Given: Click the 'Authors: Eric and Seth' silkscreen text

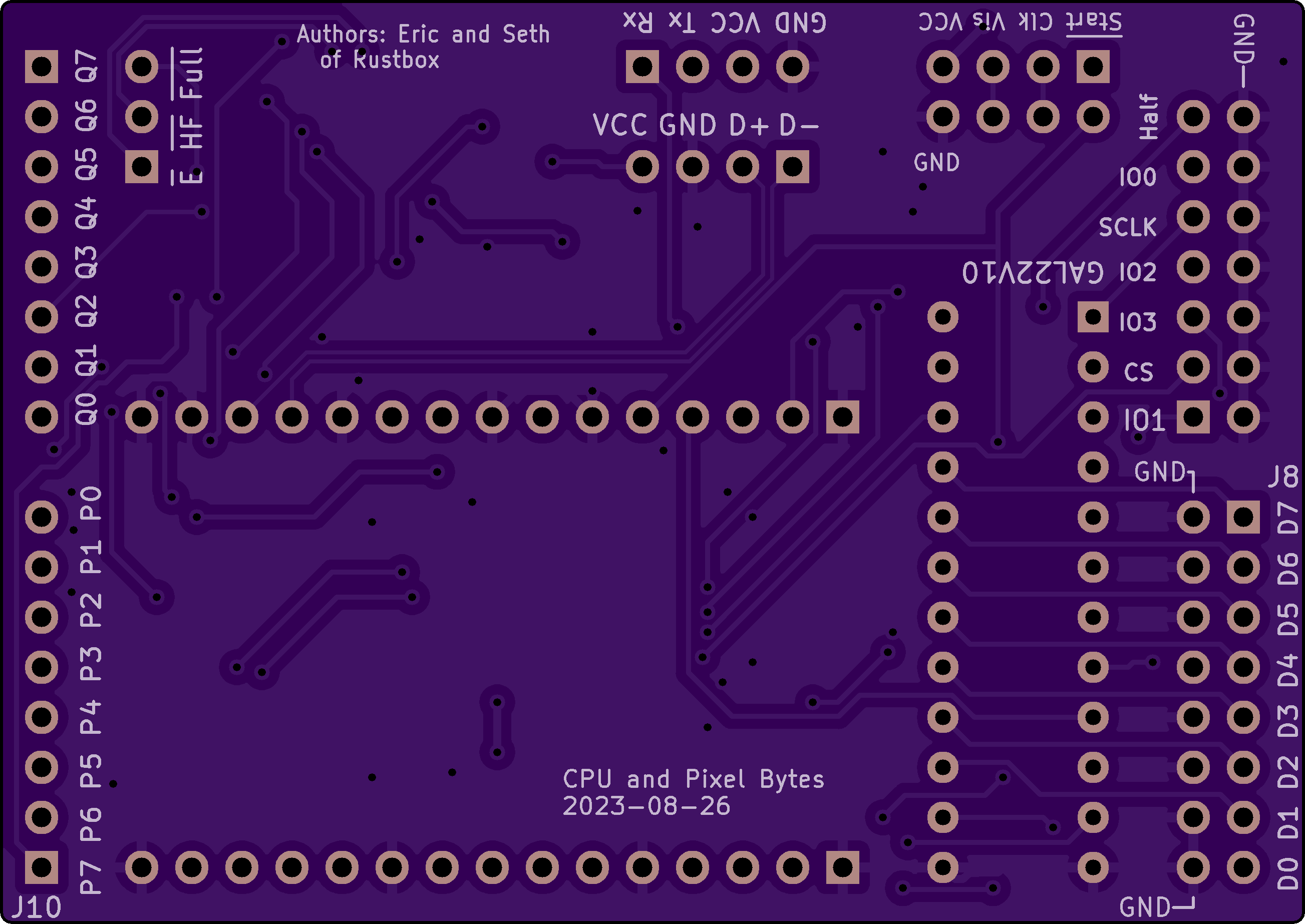Looking at the screenshot, I should [x=423, y=35].
